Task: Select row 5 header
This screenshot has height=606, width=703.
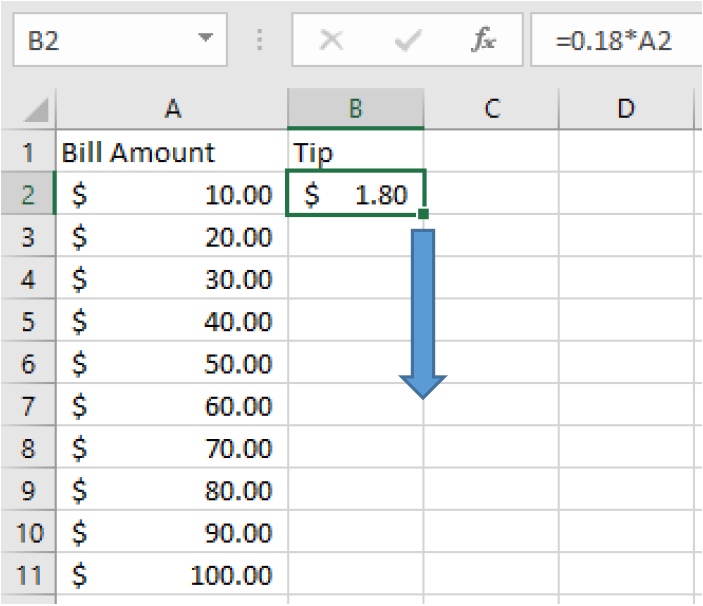Action: (28, 320)
